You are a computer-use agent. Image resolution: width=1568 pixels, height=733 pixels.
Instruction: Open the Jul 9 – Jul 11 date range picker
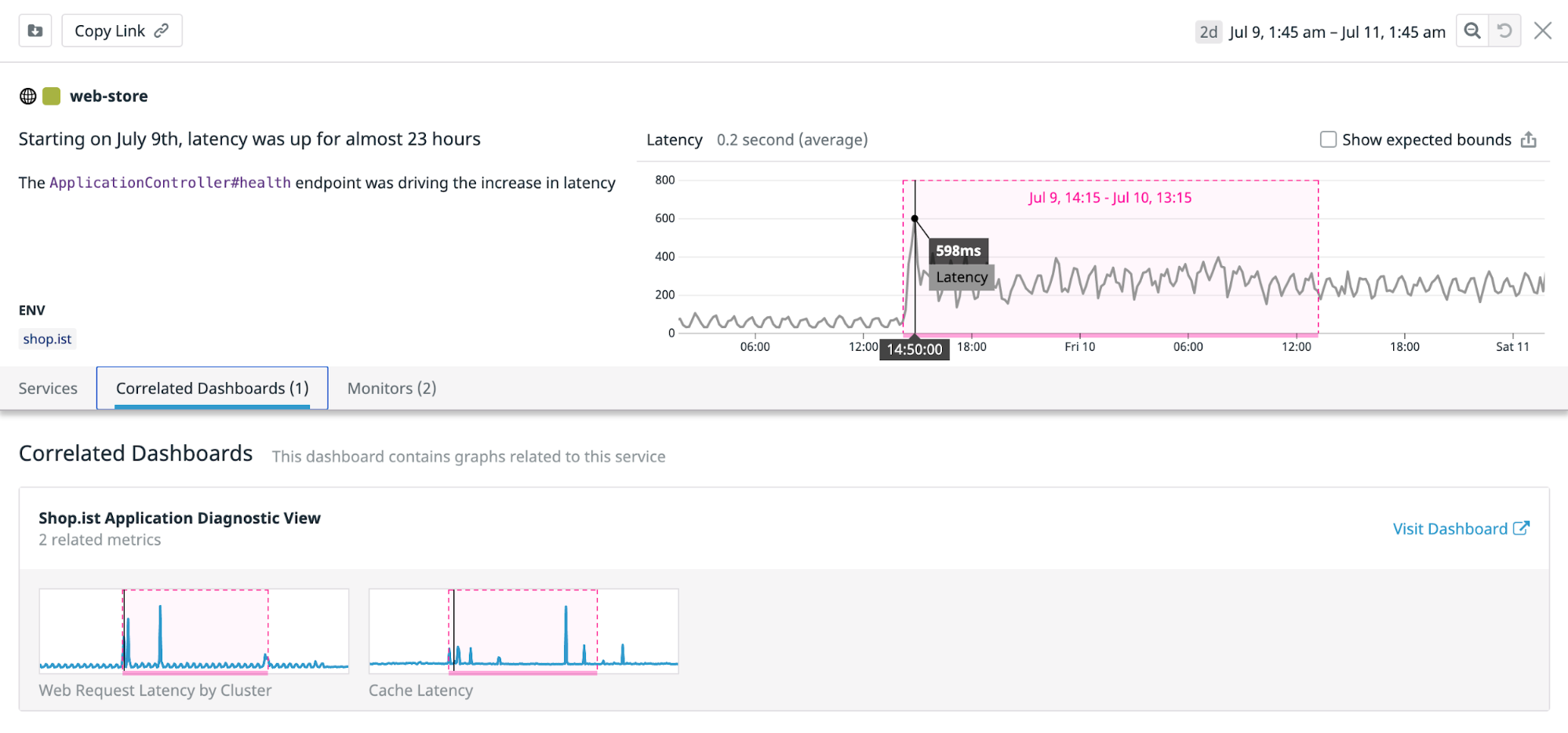[1337, 31]
